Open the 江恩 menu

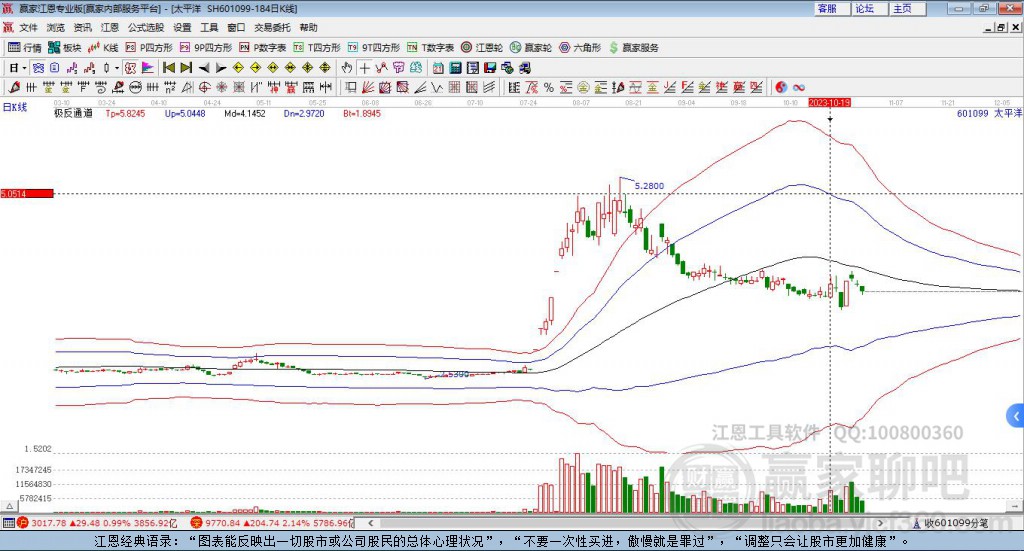click(110, 27)
